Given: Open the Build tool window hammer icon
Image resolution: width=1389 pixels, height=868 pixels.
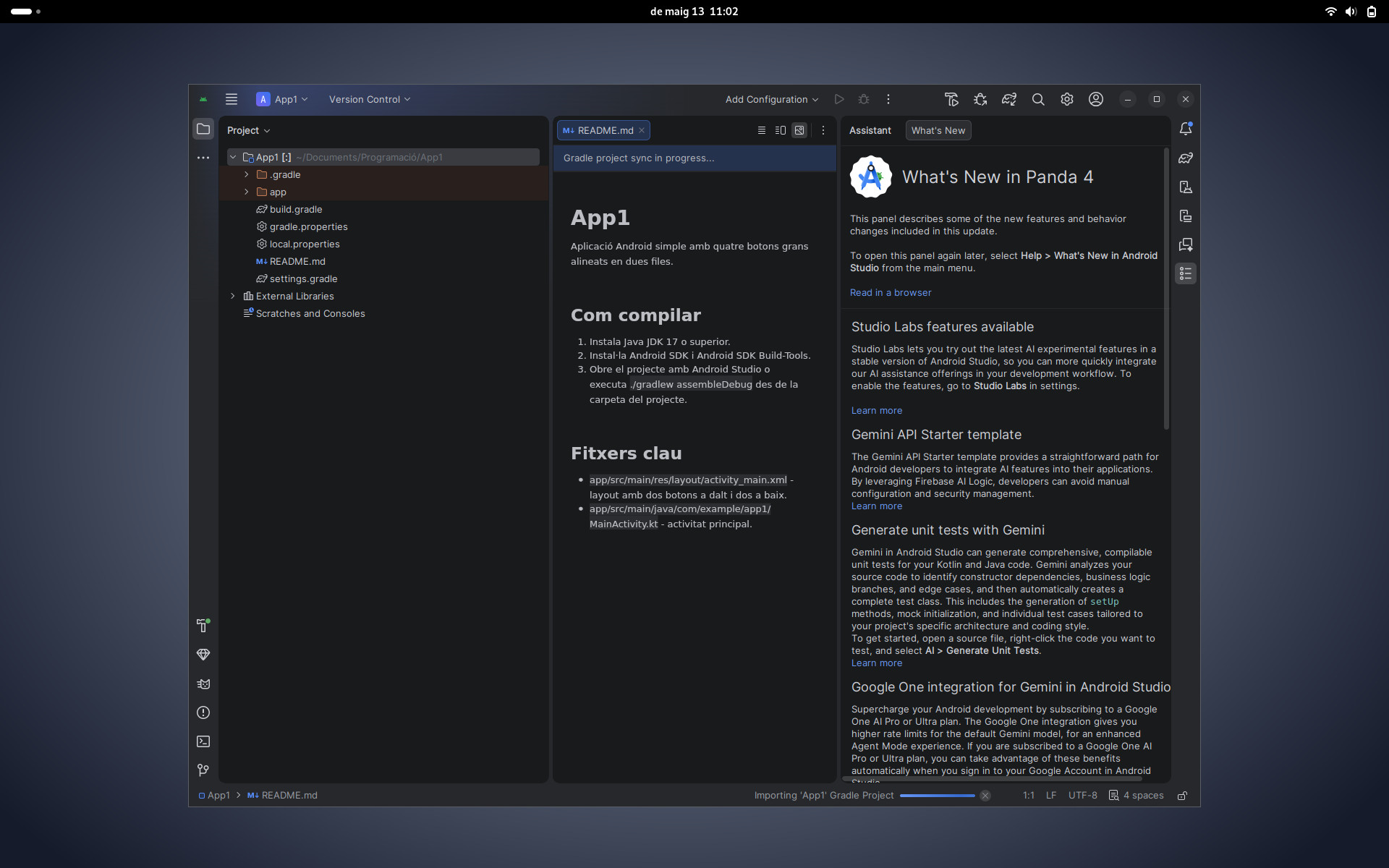Looking at the screenshot, I should coord(203,626).
